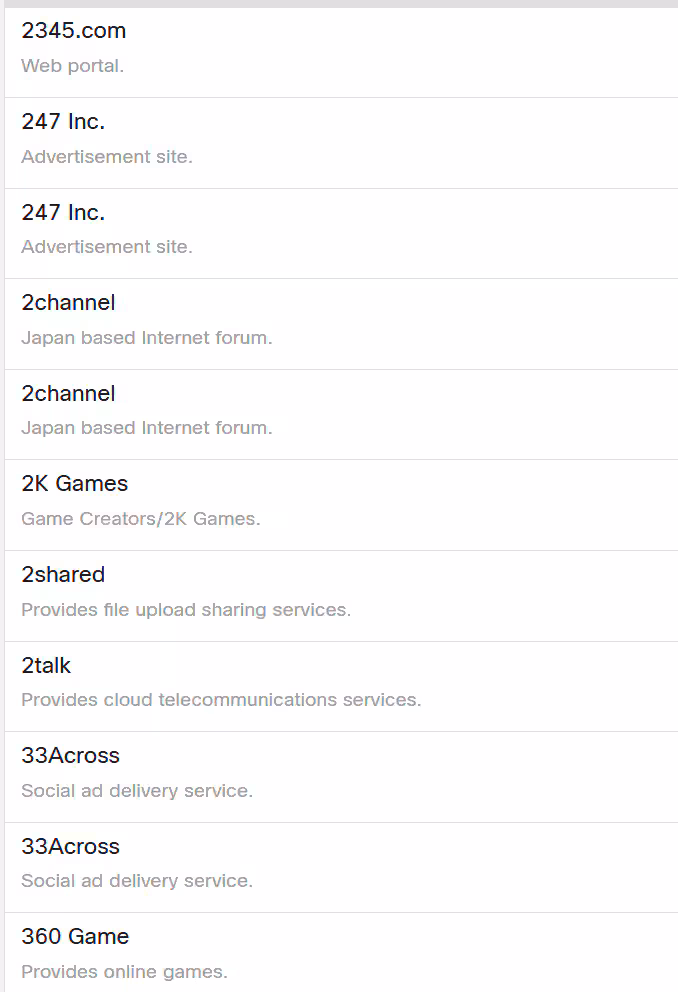Select the 2talk list item
This screenshot has height=992, width=678.
tap(46, 665)
